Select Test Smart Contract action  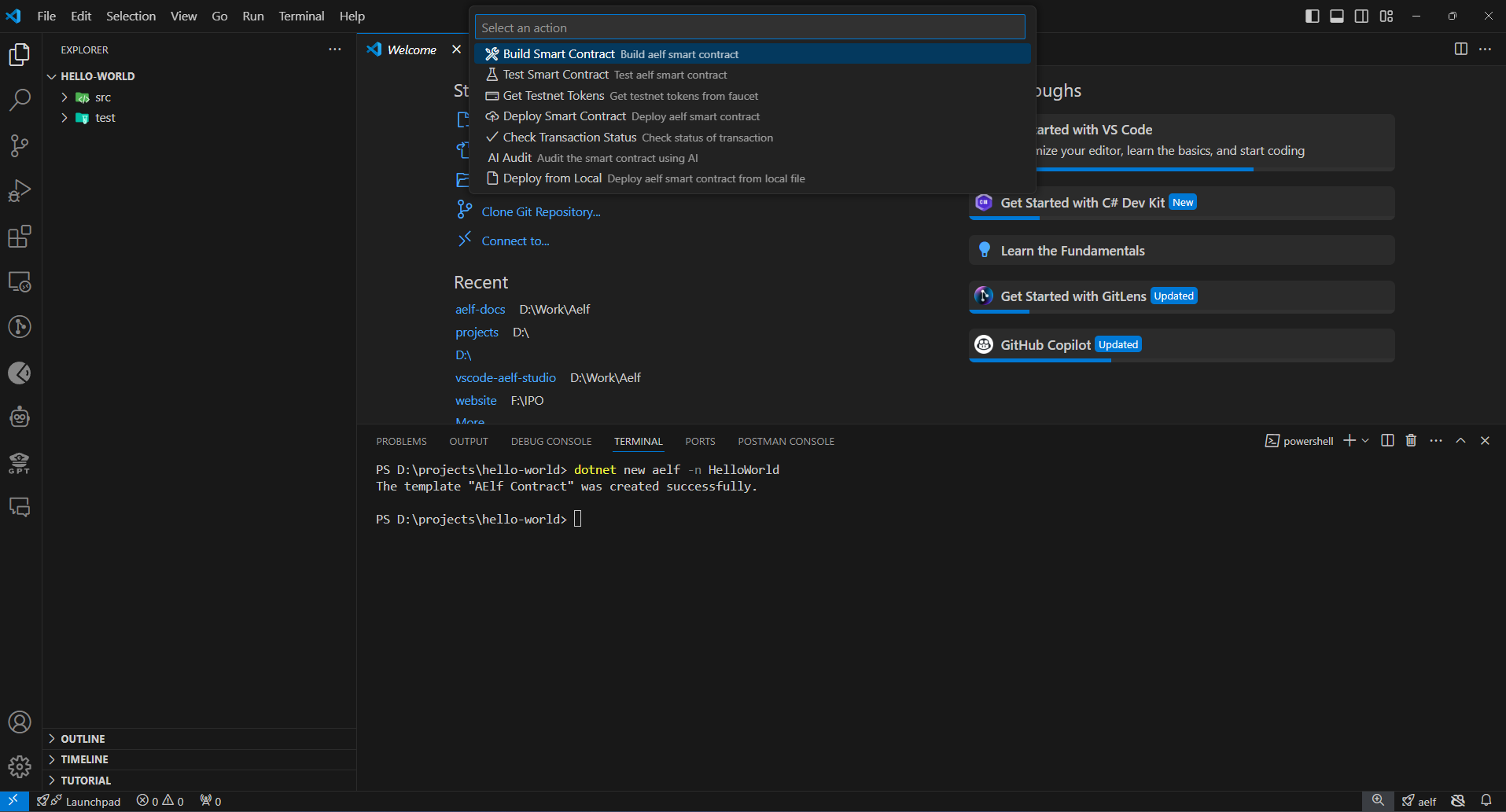pyautogui.click(x=753, y=75)
